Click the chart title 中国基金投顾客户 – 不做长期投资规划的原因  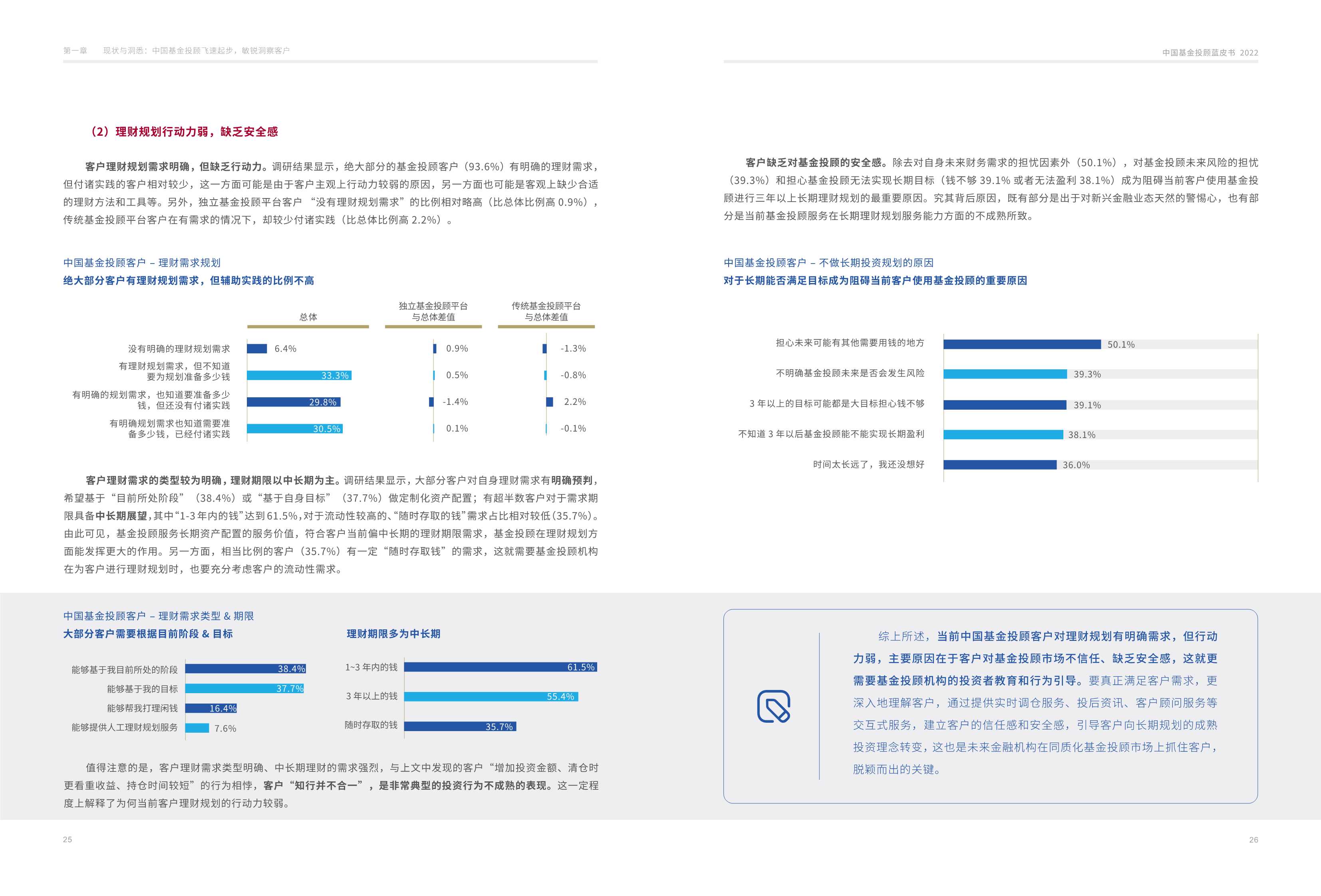pos(829,262)
